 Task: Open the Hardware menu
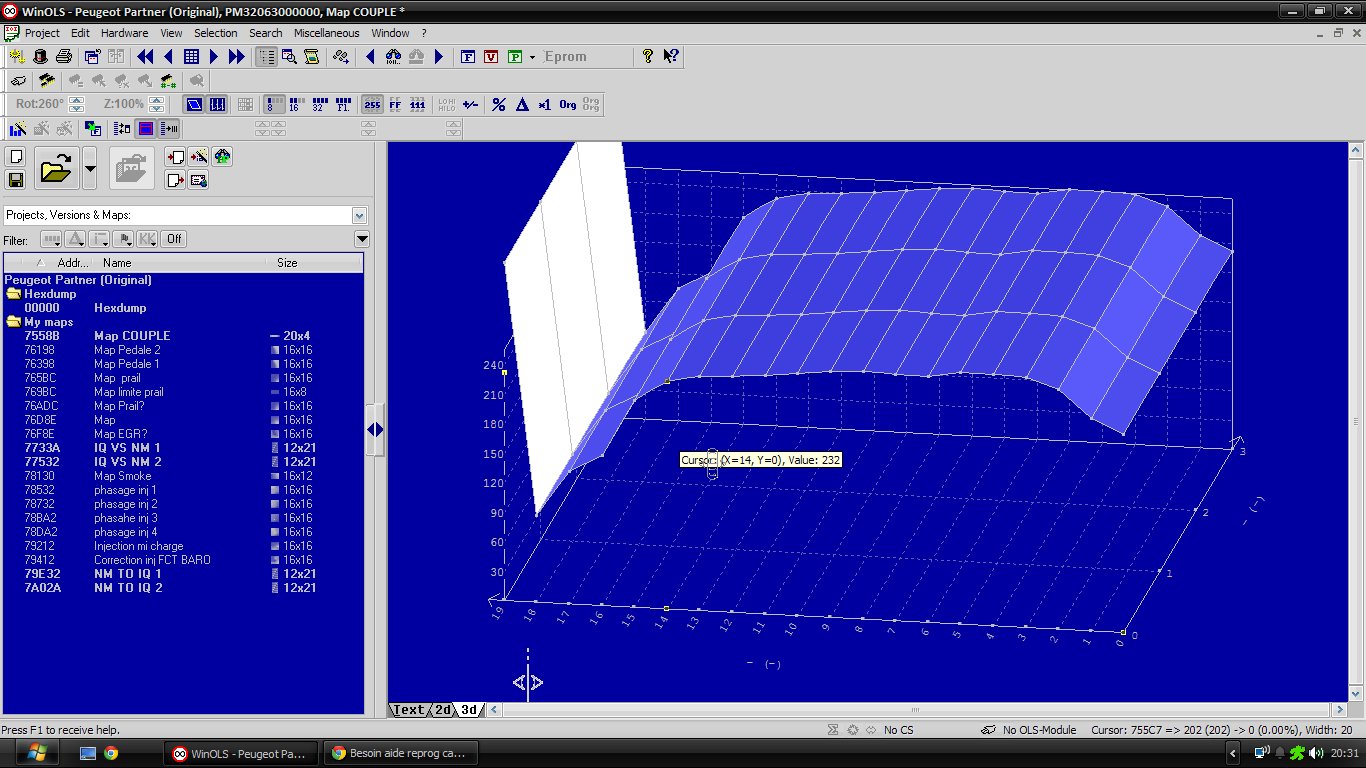[124, 33]
